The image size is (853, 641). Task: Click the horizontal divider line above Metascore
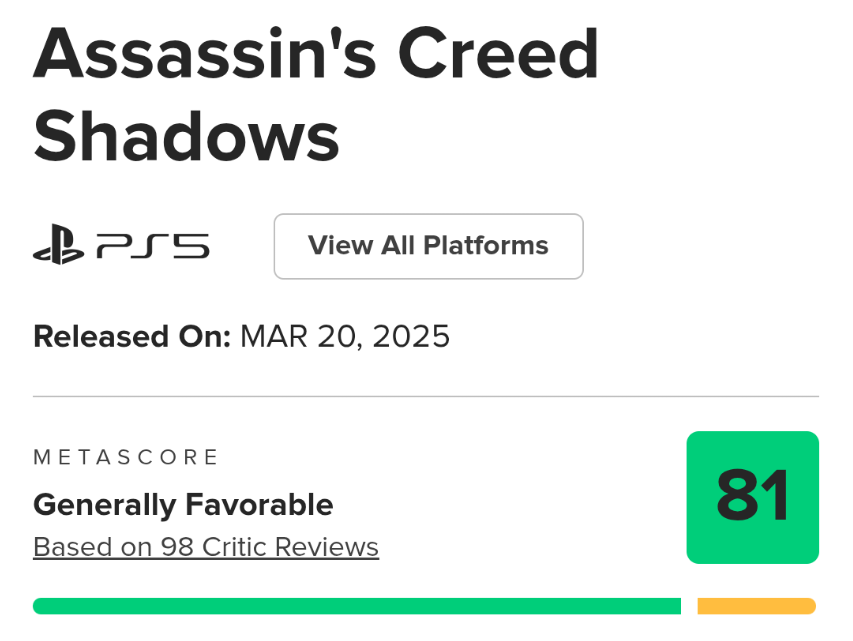click(426, 396)
